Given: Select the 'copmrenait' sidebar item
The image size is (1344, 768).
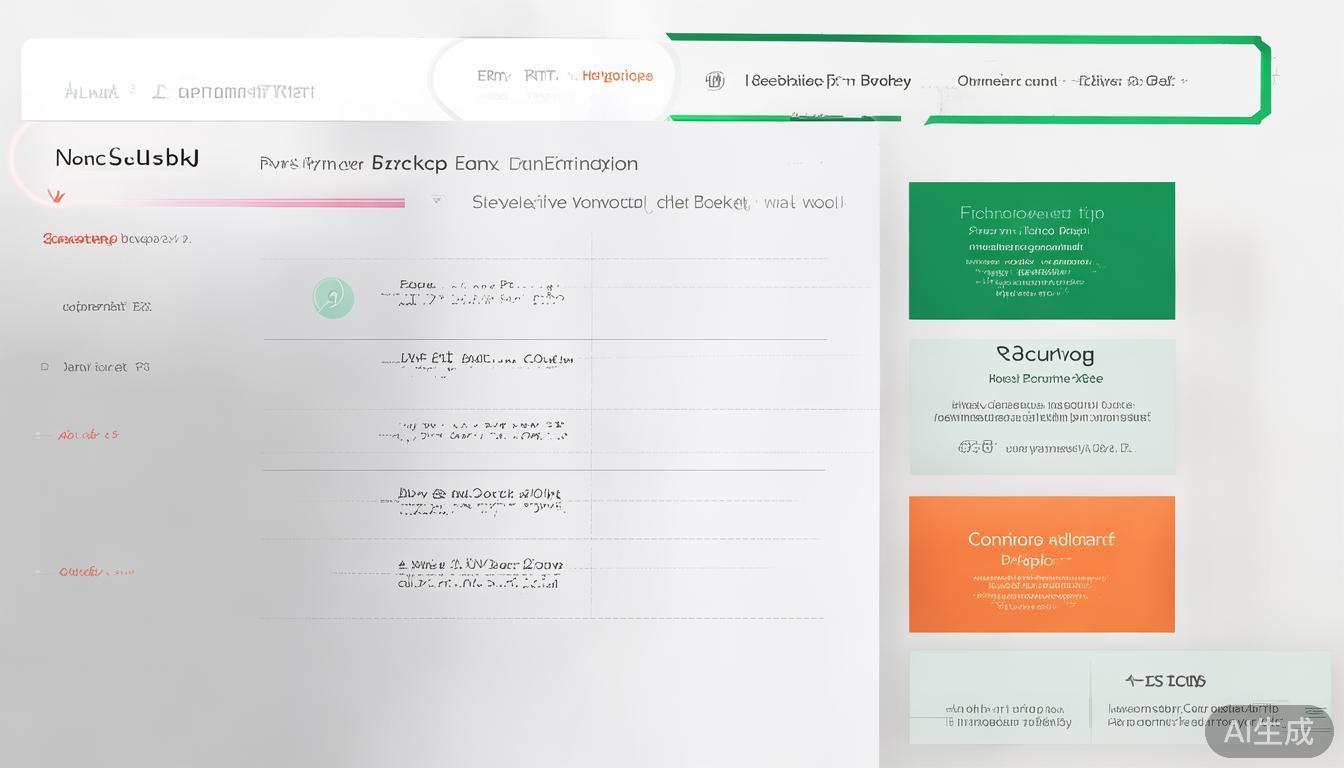Looking at the screenshot, I should [x=106, y=307].
